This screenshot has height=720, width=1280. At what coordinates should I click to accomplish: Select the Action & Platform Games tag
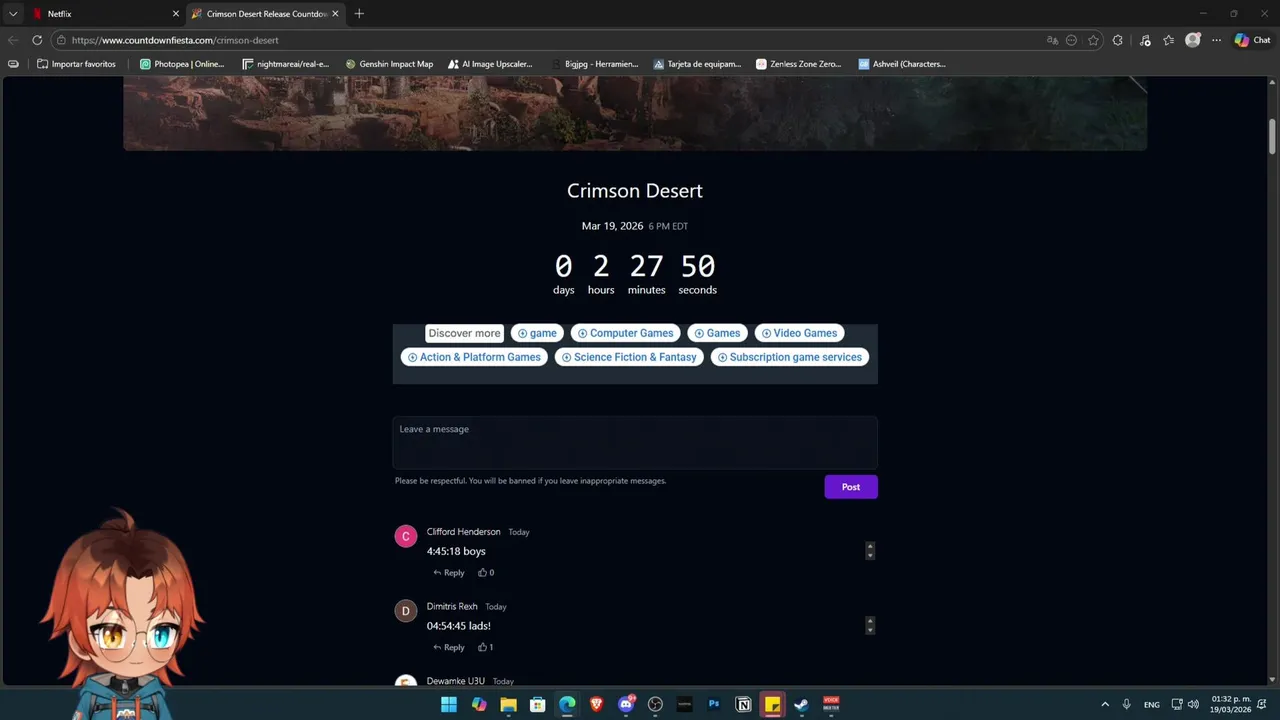click(x=474, y=357)
